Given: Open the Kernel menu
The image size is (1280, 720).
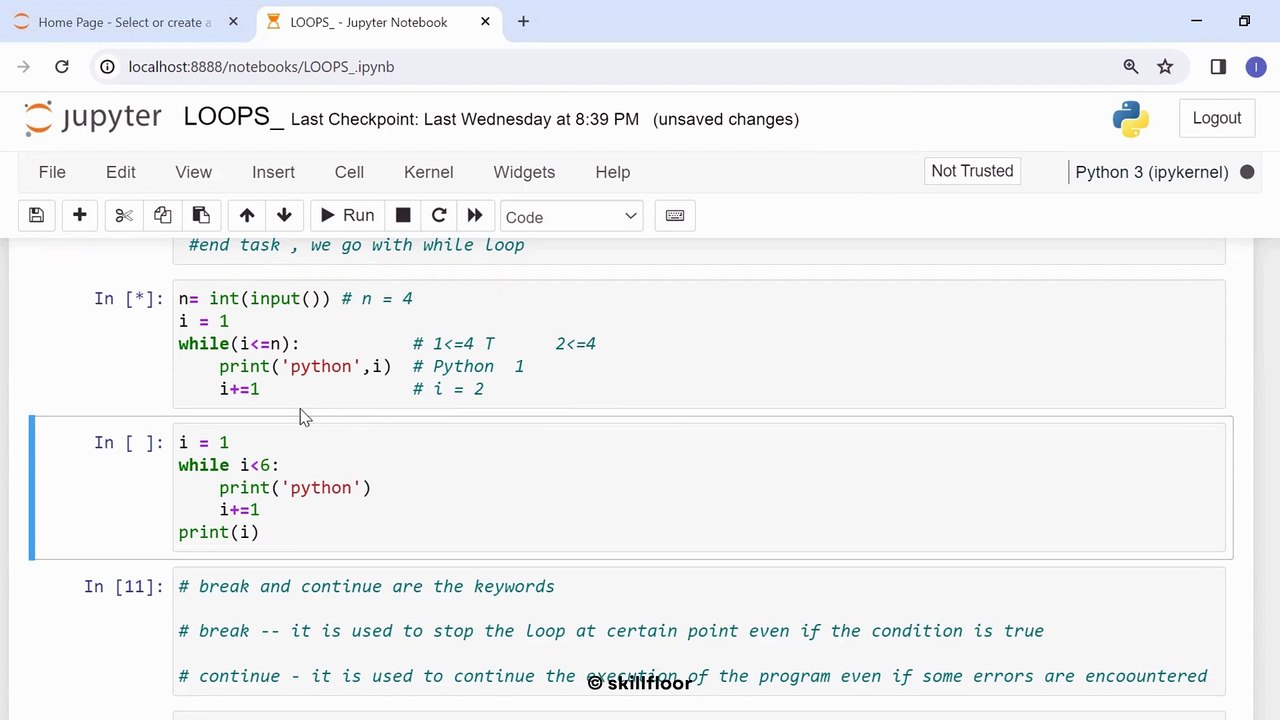Looking at the screenshot, I should [x=429, y=172].
